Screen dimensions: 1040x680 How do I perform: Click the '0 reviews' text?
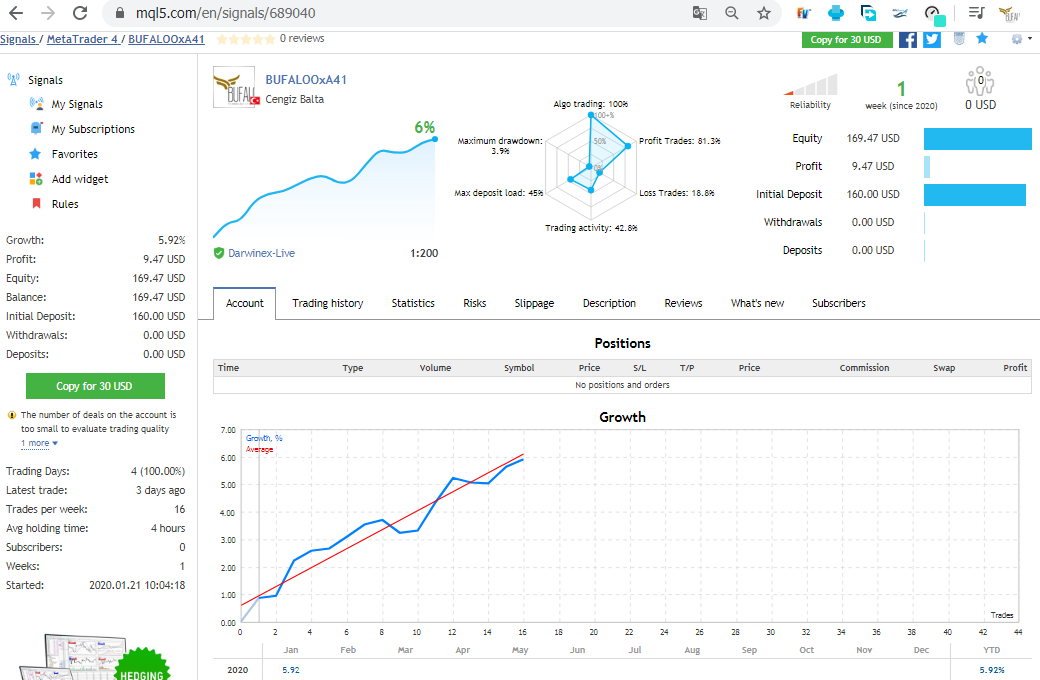[302, 38]
